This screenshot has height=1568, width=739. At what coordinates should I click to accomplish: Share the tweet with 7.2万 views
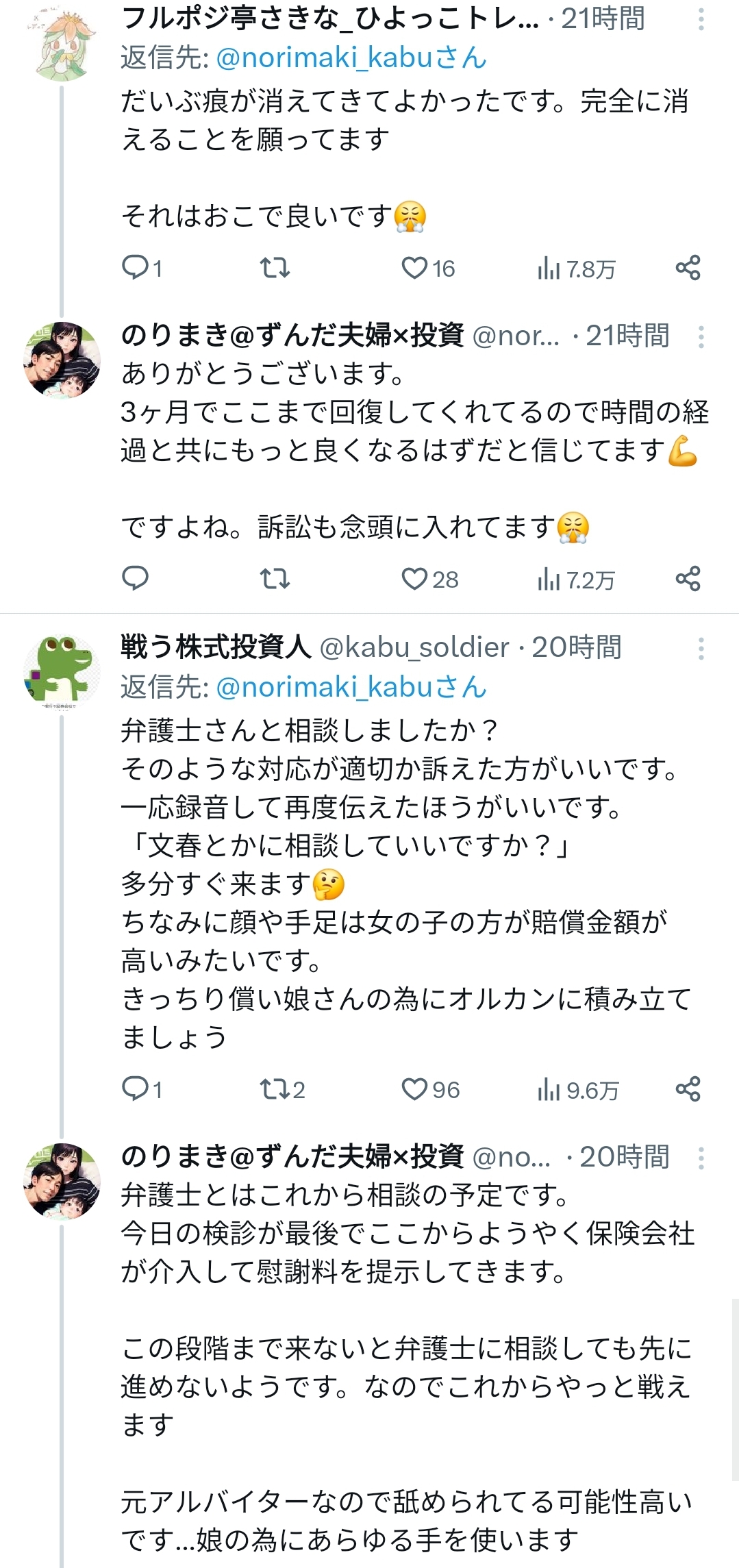(x=688, y=580)
